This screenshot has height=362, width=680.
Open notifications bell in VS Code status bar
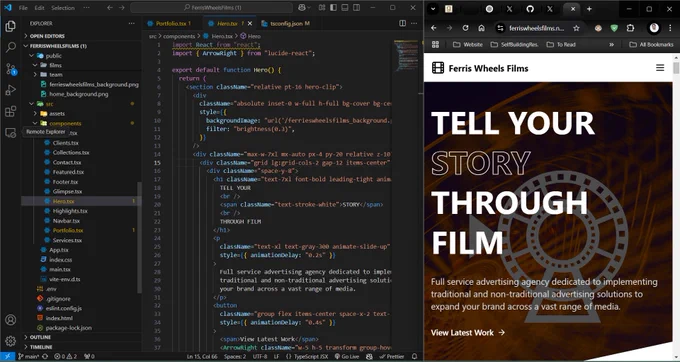pos(414,356)
